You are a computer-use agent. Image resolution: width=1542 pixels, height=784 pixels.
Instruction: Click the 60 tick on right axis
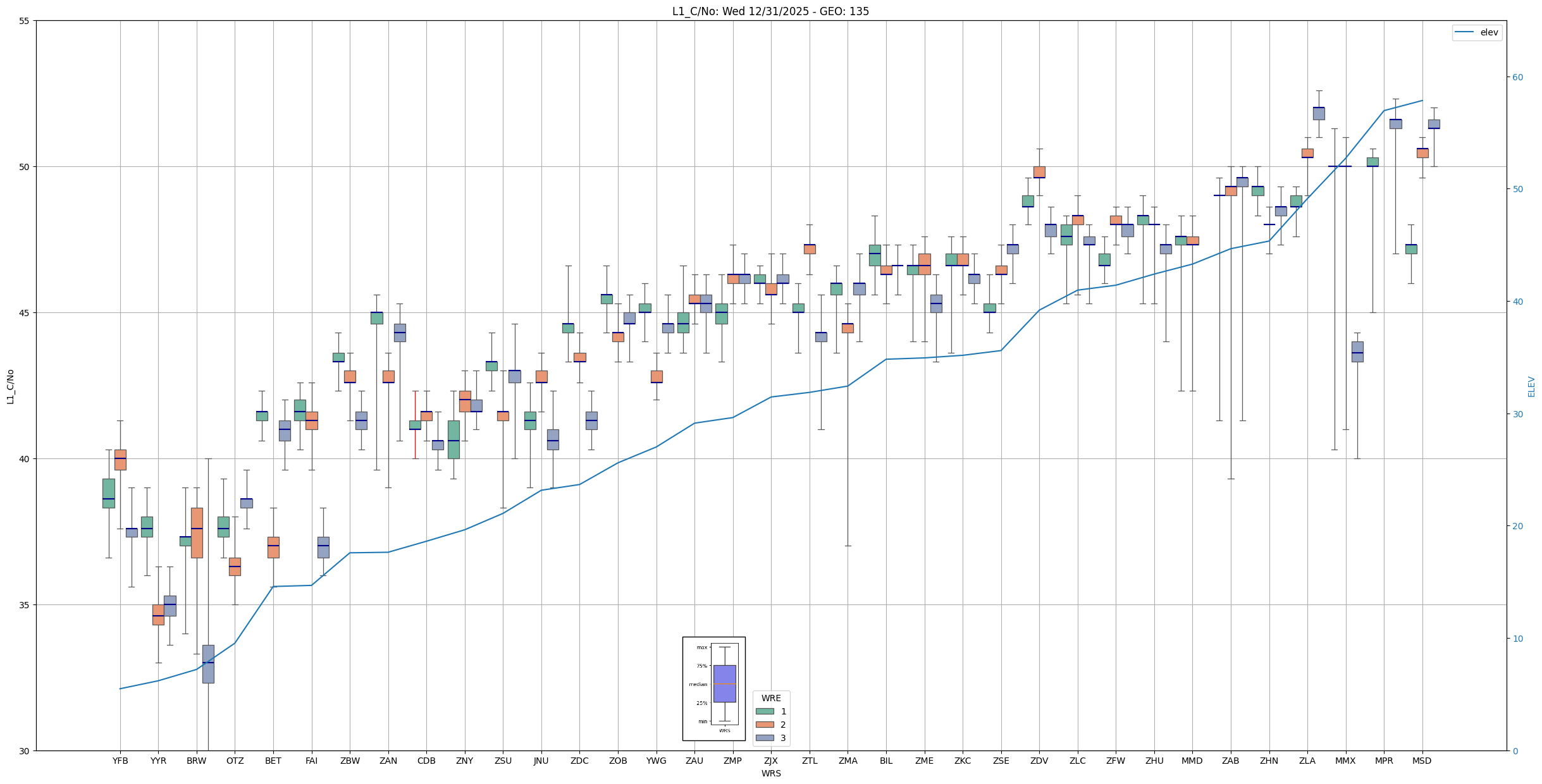tap(1517, 77)
